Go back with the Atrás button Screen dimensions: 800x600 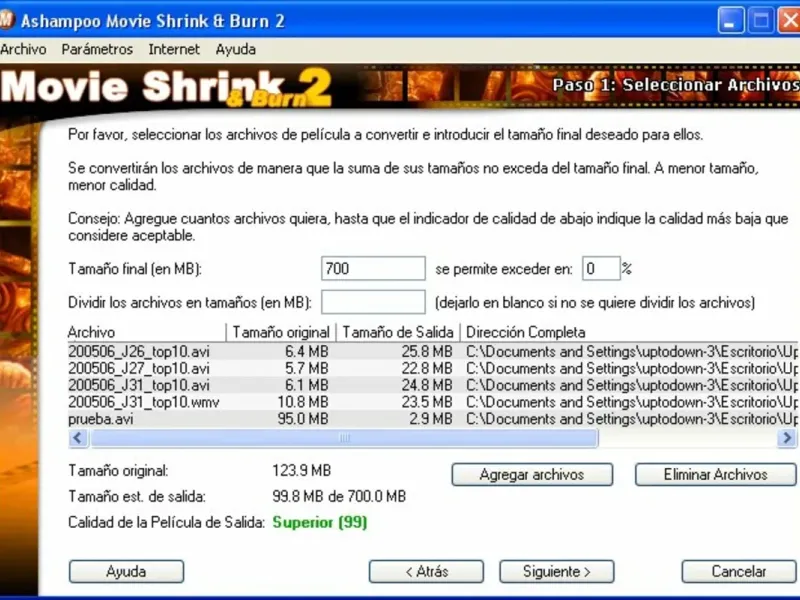pos(427,571)
